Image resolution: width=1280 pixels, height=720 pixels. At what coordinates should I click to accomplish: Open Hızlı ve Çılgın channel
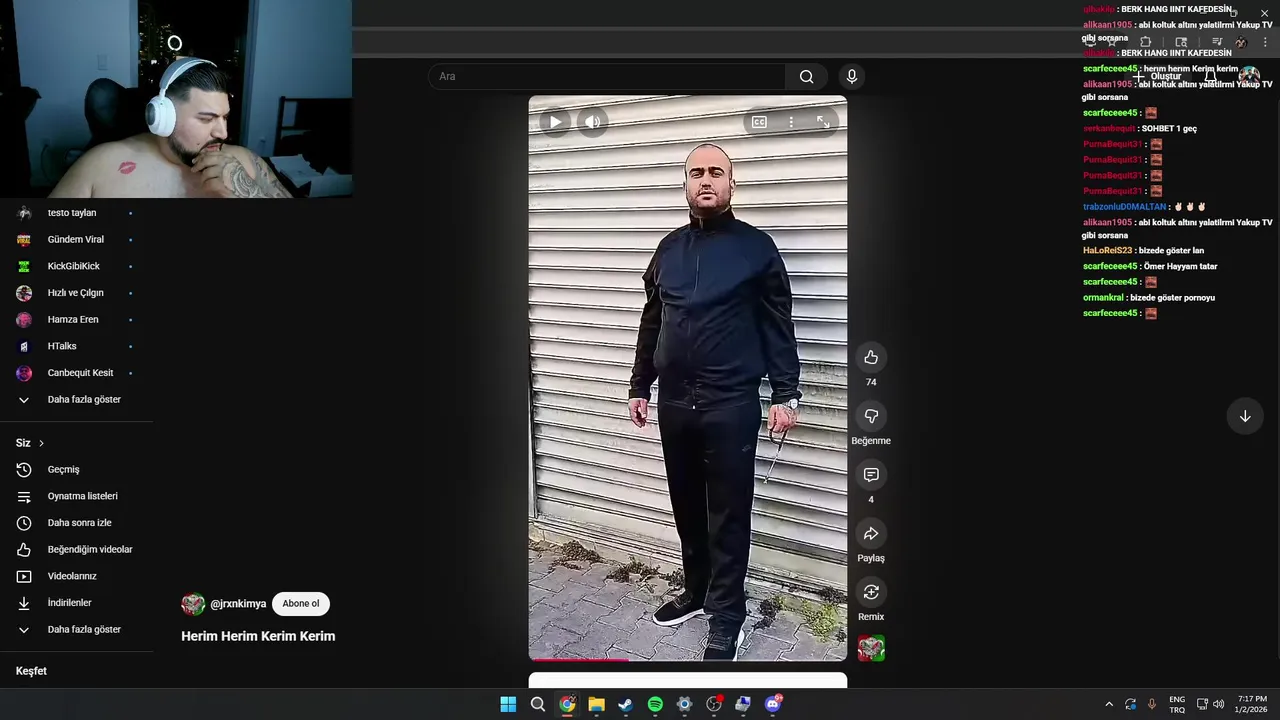click(77, 293)
